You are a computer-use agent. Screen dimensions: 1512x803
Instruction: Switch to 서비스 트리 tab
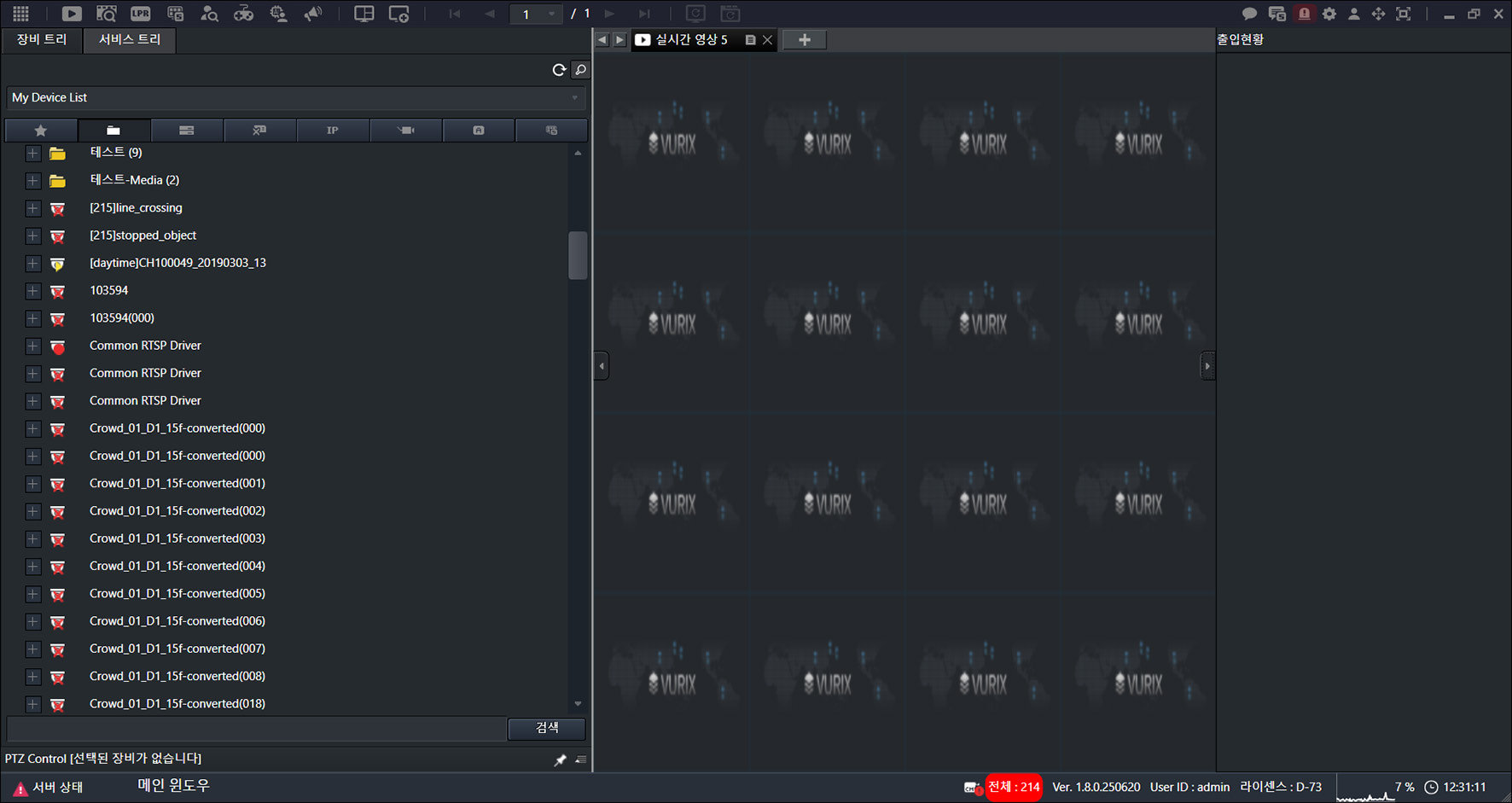130,40
